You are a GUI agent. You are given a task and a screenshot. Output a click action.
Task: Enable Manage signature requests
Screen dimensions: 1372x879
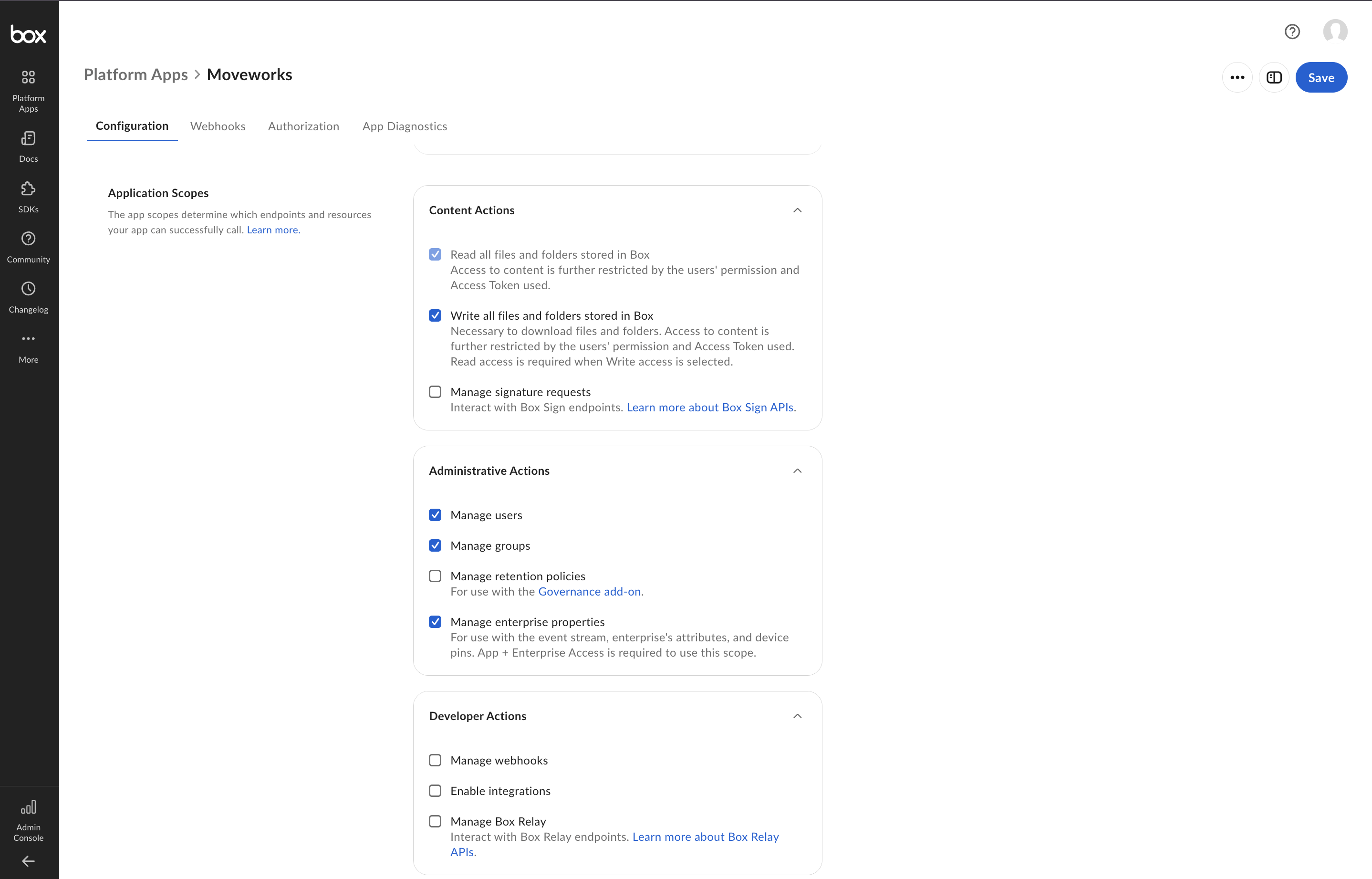point(435,392)
